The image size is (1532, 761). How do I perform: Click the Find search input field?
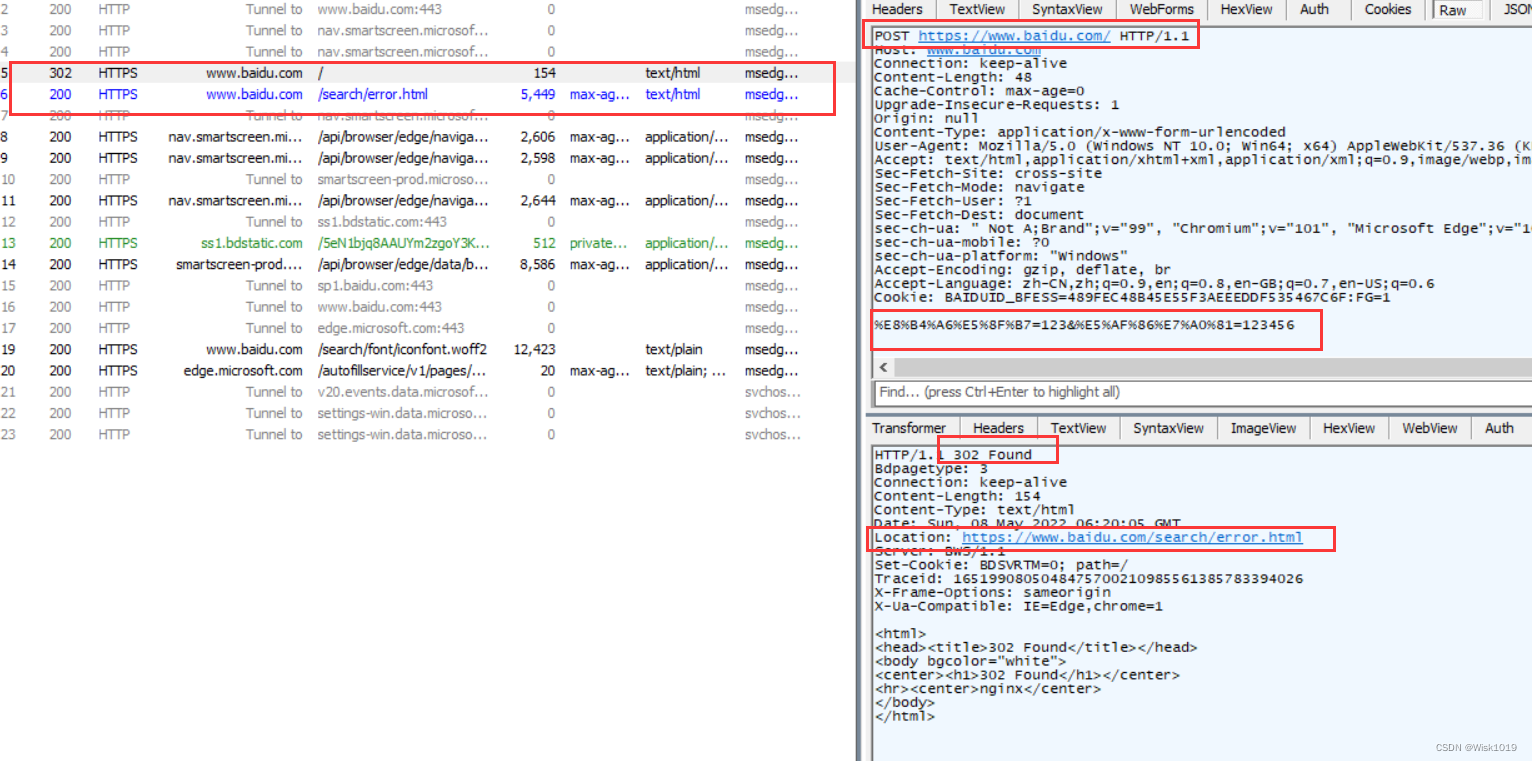(x=1202, y=392)
